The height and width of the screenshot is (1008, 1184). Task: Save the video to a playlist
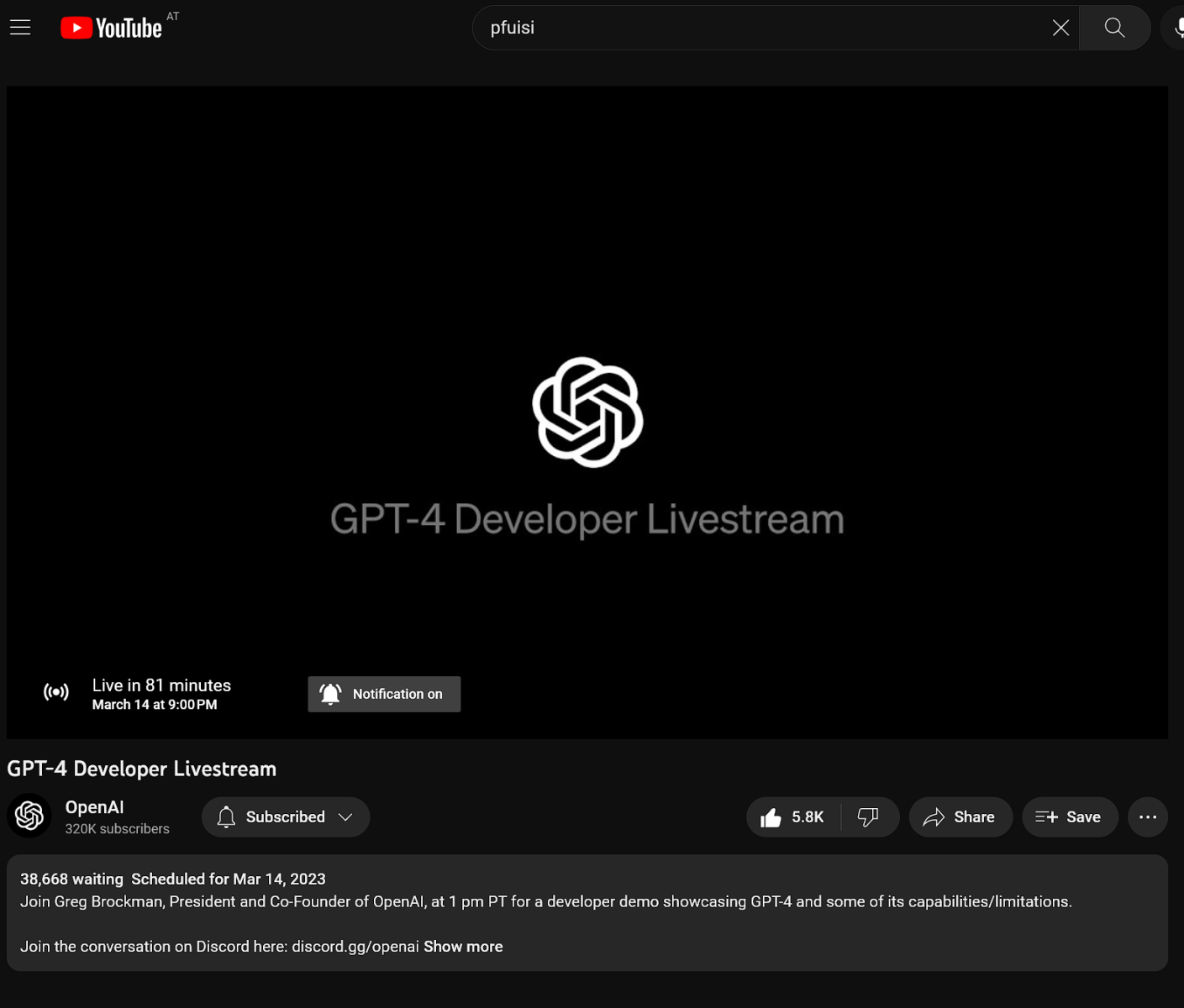(1069, 816)
